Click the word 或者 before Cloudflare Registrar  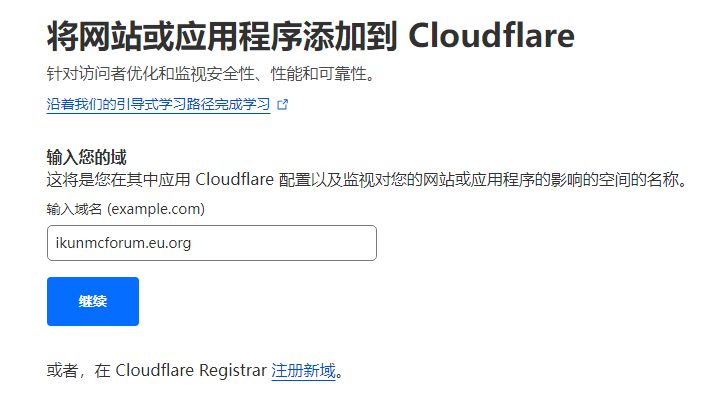[62, 371]
